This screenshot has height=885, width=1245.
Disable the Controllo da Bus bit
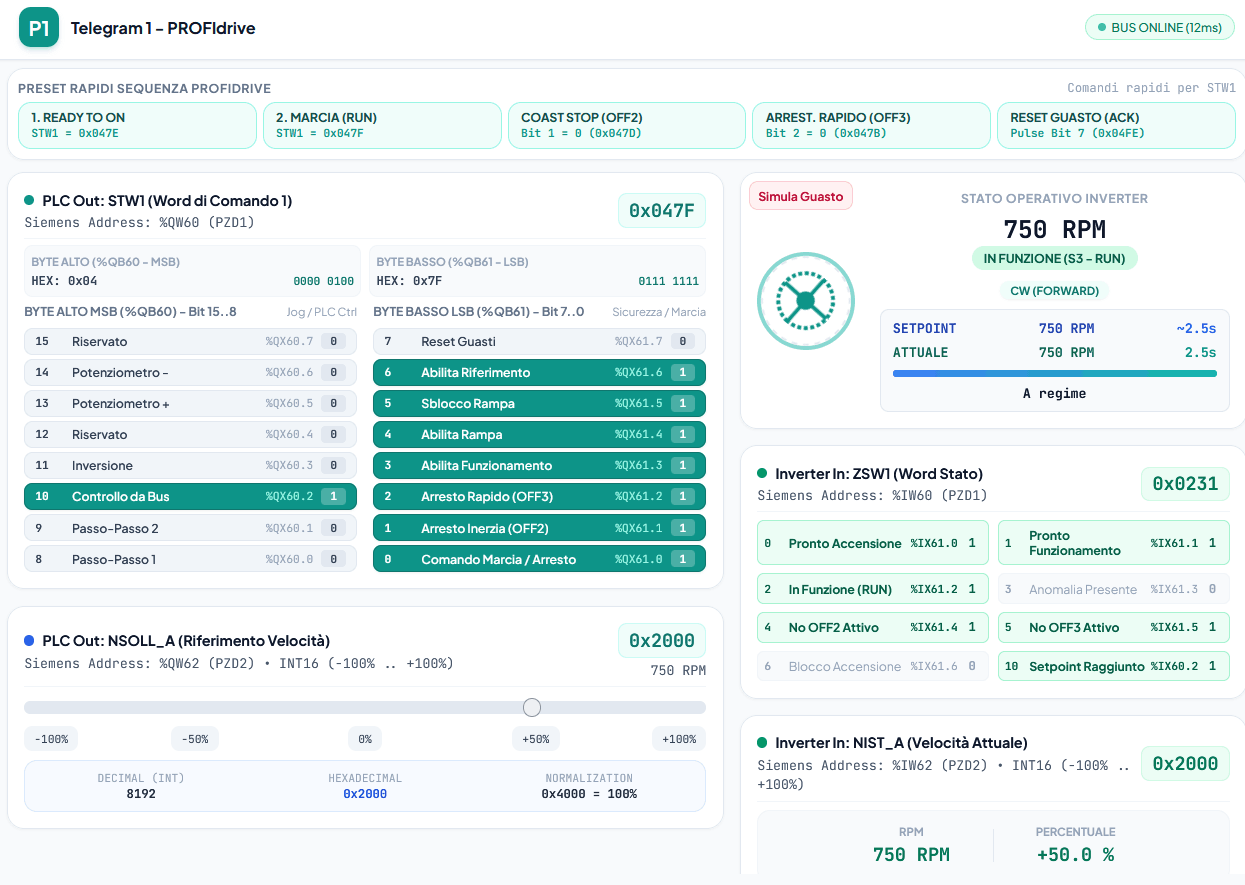(190, 497)
